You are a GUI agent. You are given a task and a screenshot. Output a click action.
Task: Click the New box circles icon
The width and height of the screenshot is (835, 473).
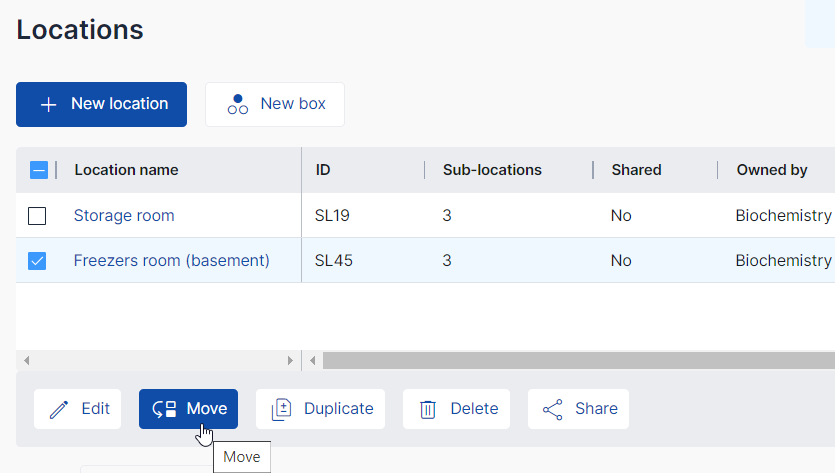[x=238, y=105]
